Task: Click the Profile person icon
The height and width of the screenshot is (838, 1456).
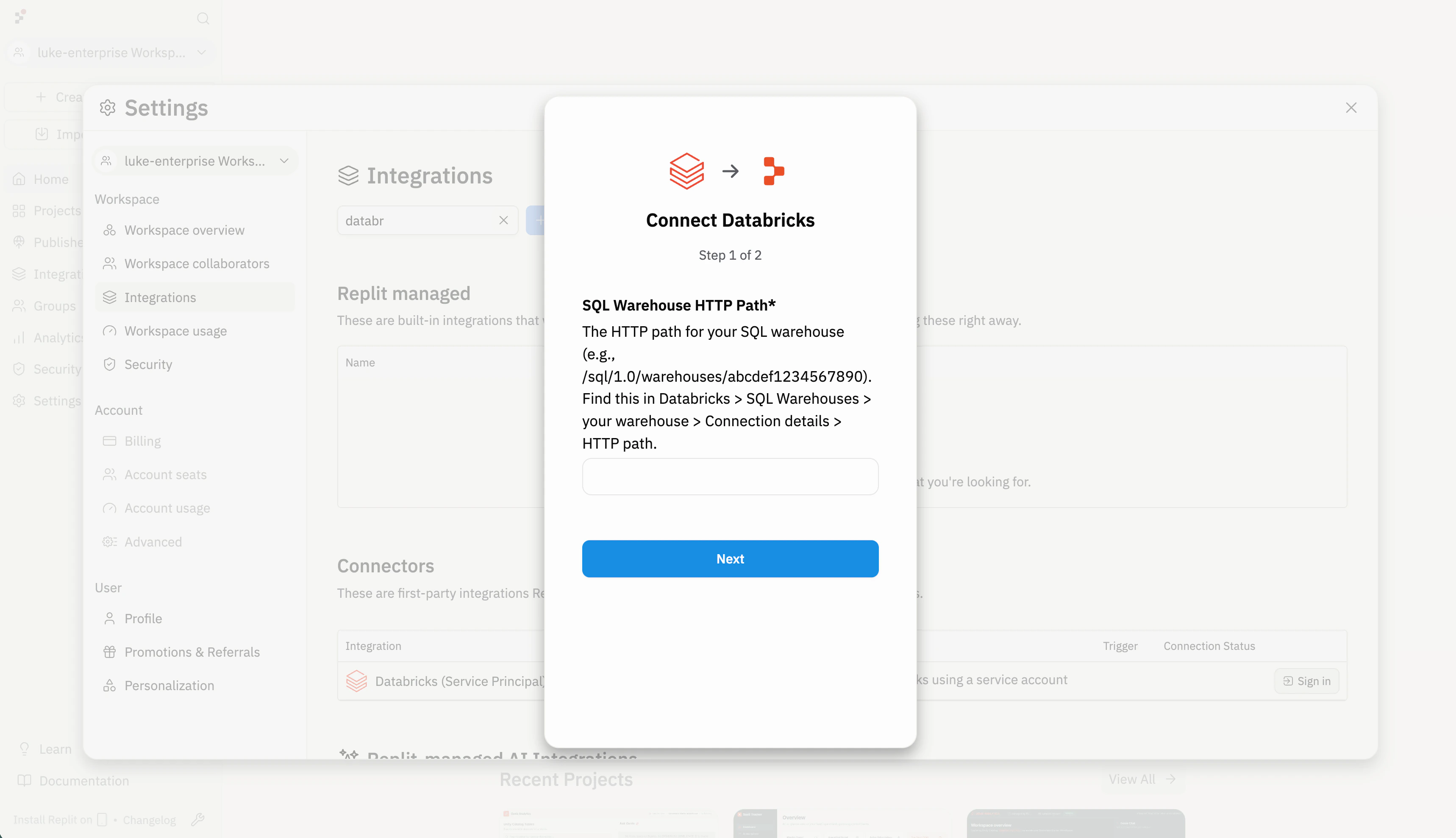Action: point(109,618)
